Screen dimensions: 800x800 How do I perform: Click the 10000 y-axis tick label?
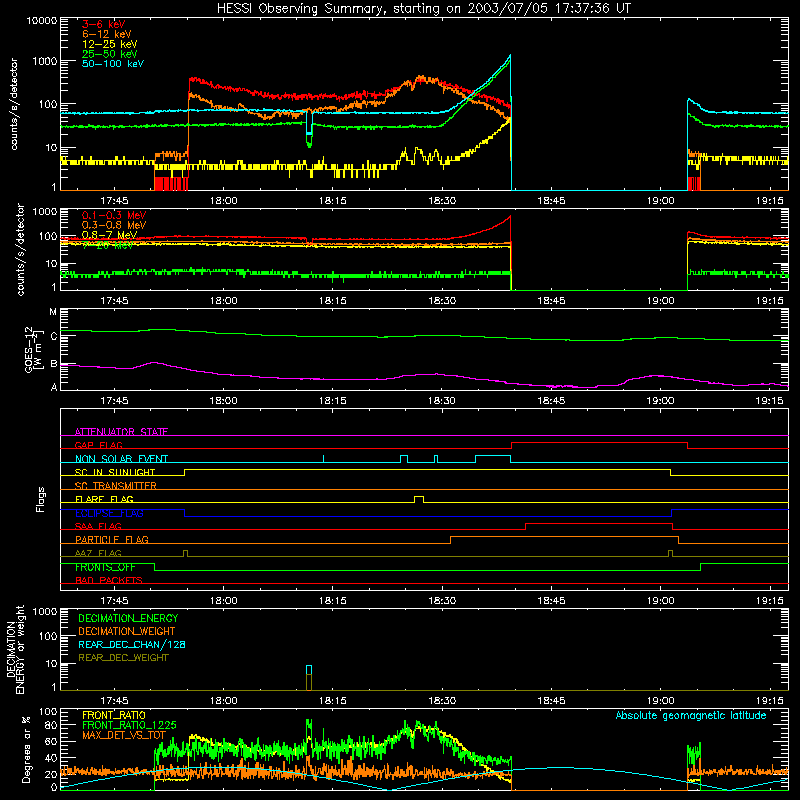click(42, 20)
